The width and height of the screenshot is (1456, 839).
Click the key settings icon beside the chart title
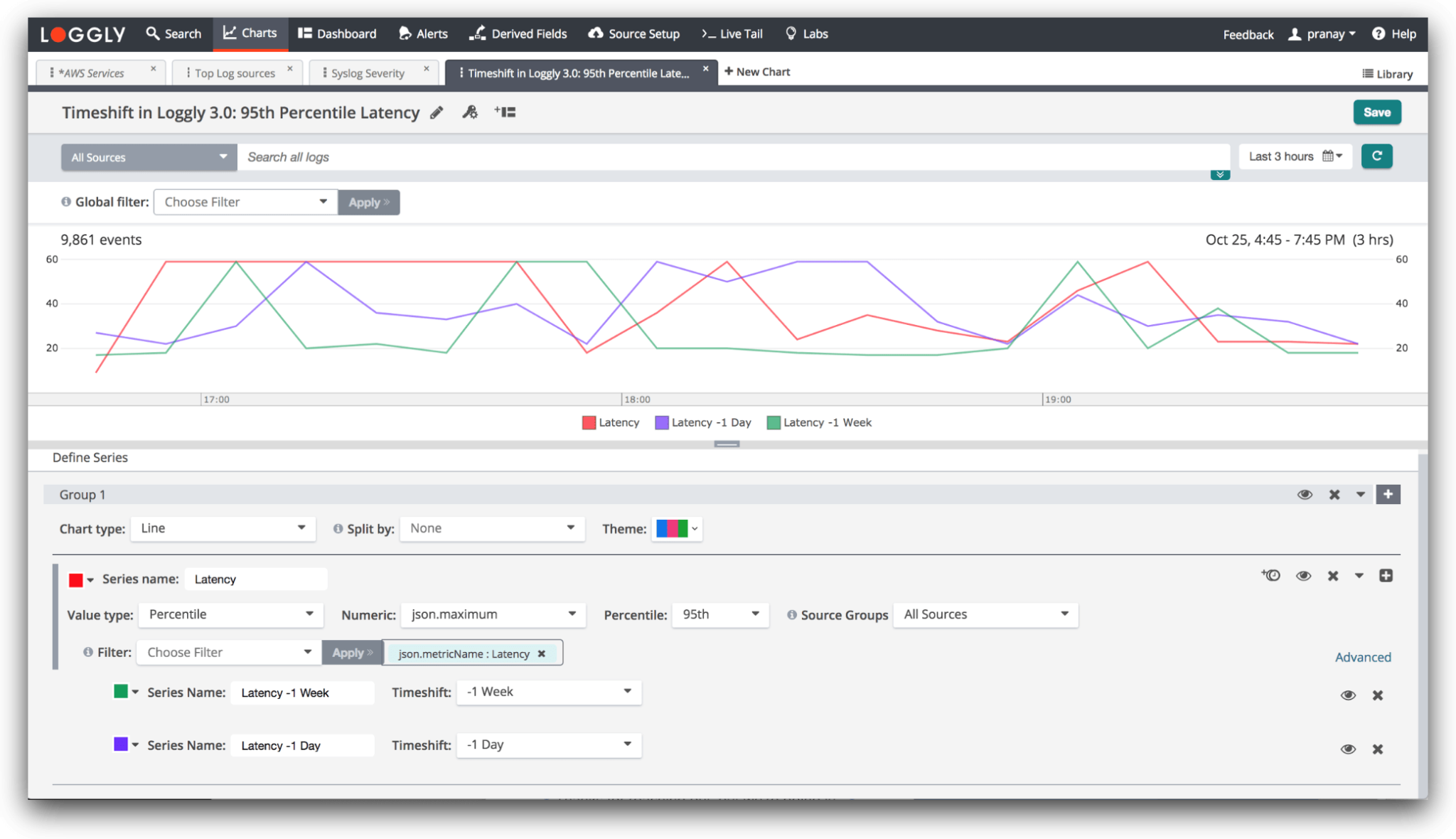pyautogui.click(x=470, y=112)
